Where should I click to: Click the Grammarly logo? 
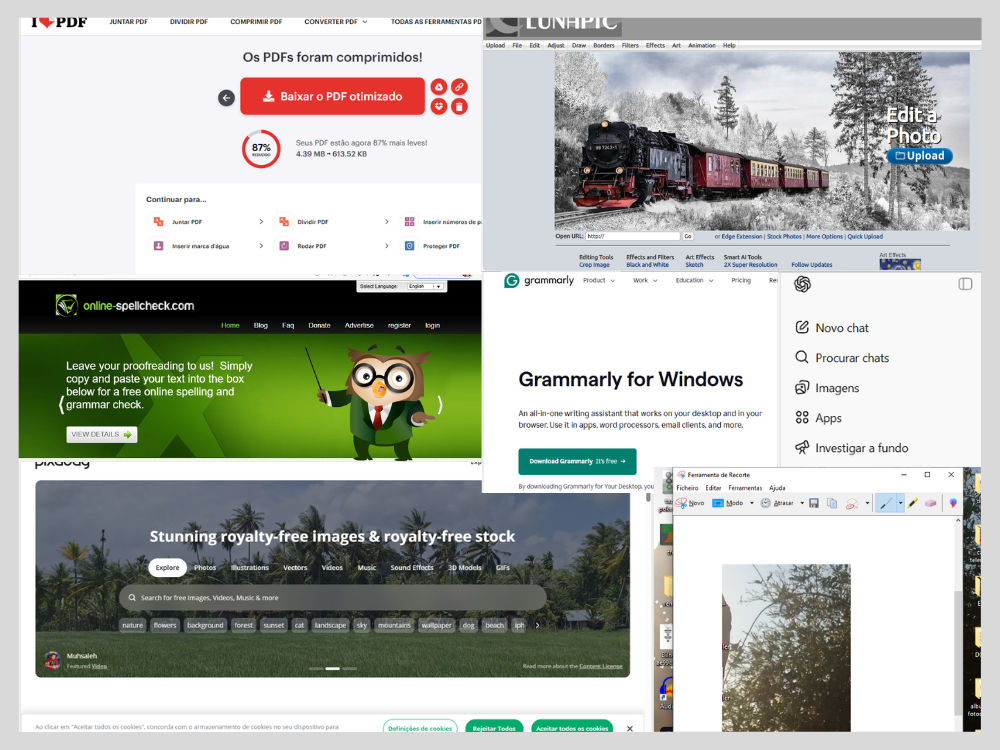[x=539, y=280]
